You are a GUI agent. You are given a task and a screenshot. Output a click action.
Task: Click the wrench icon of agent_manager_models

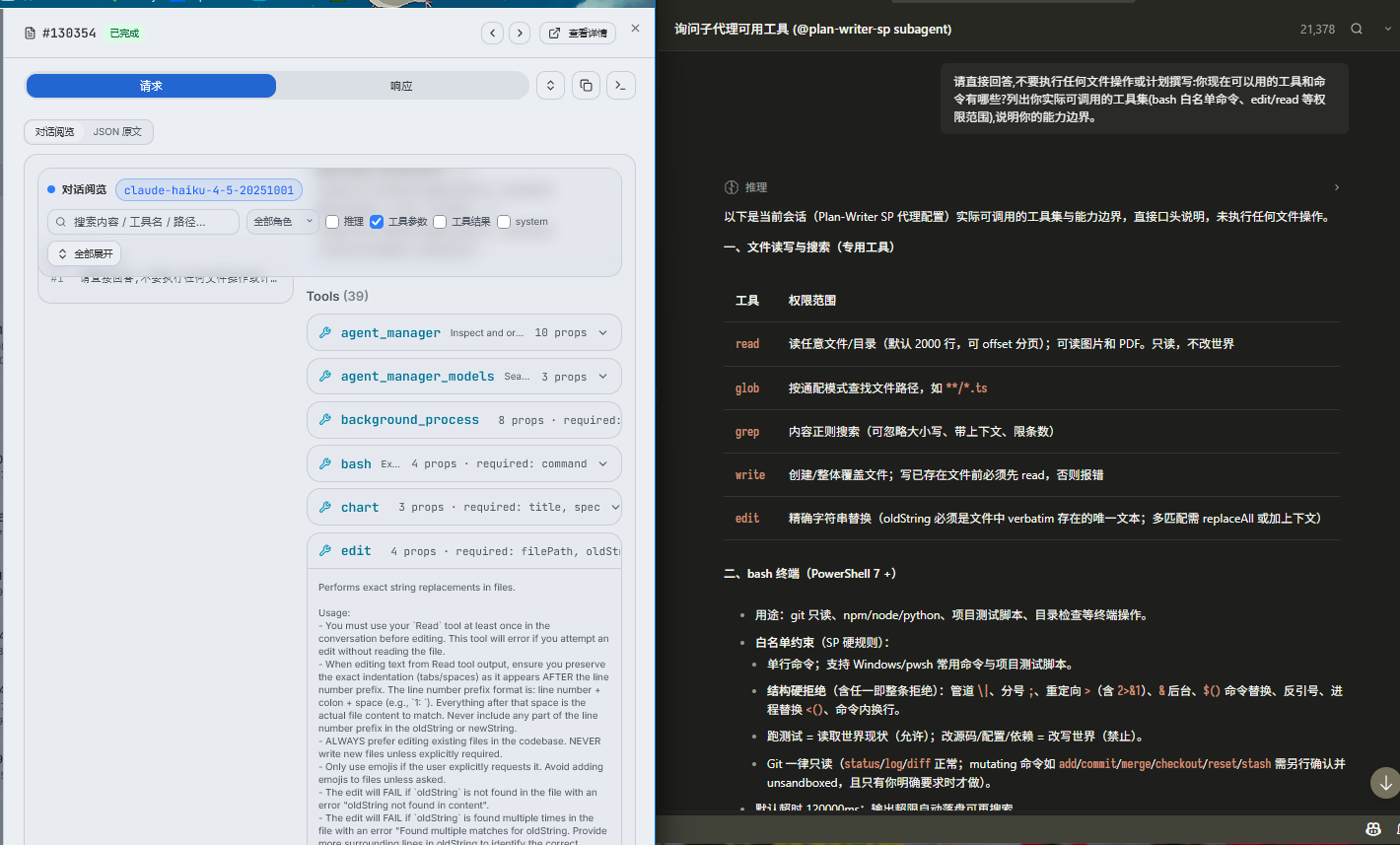click(325, 376)
